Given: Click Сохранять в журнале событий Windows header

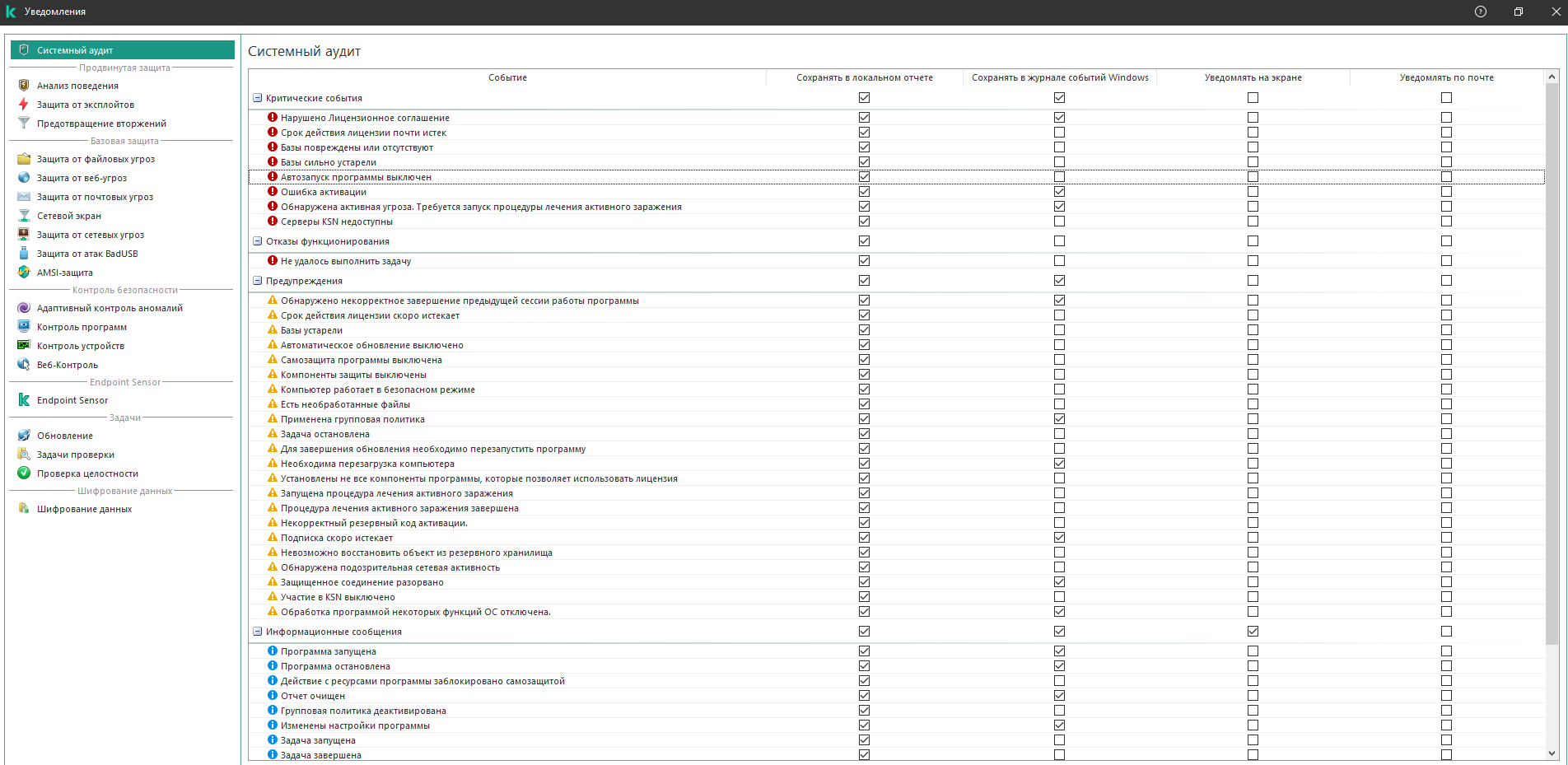Looking at the screenshot, I should (1060, 77).
